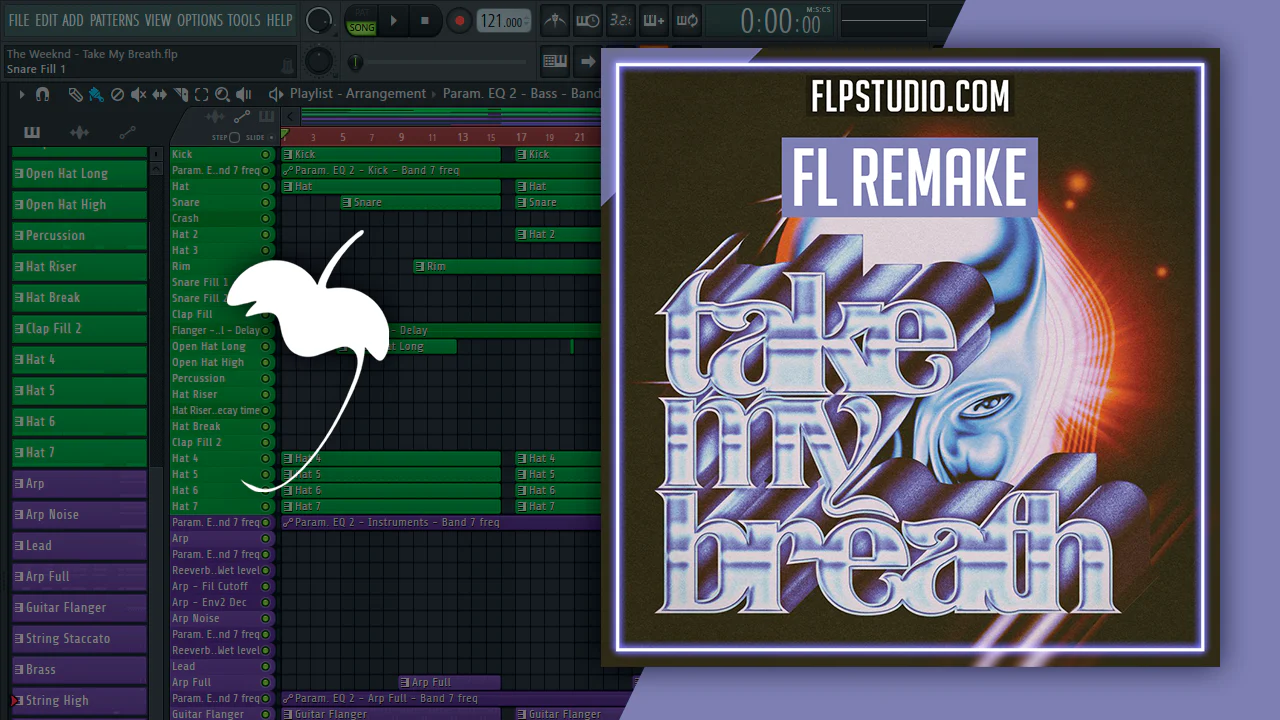Select Open Hat High pattern in picker

[79, 204]
